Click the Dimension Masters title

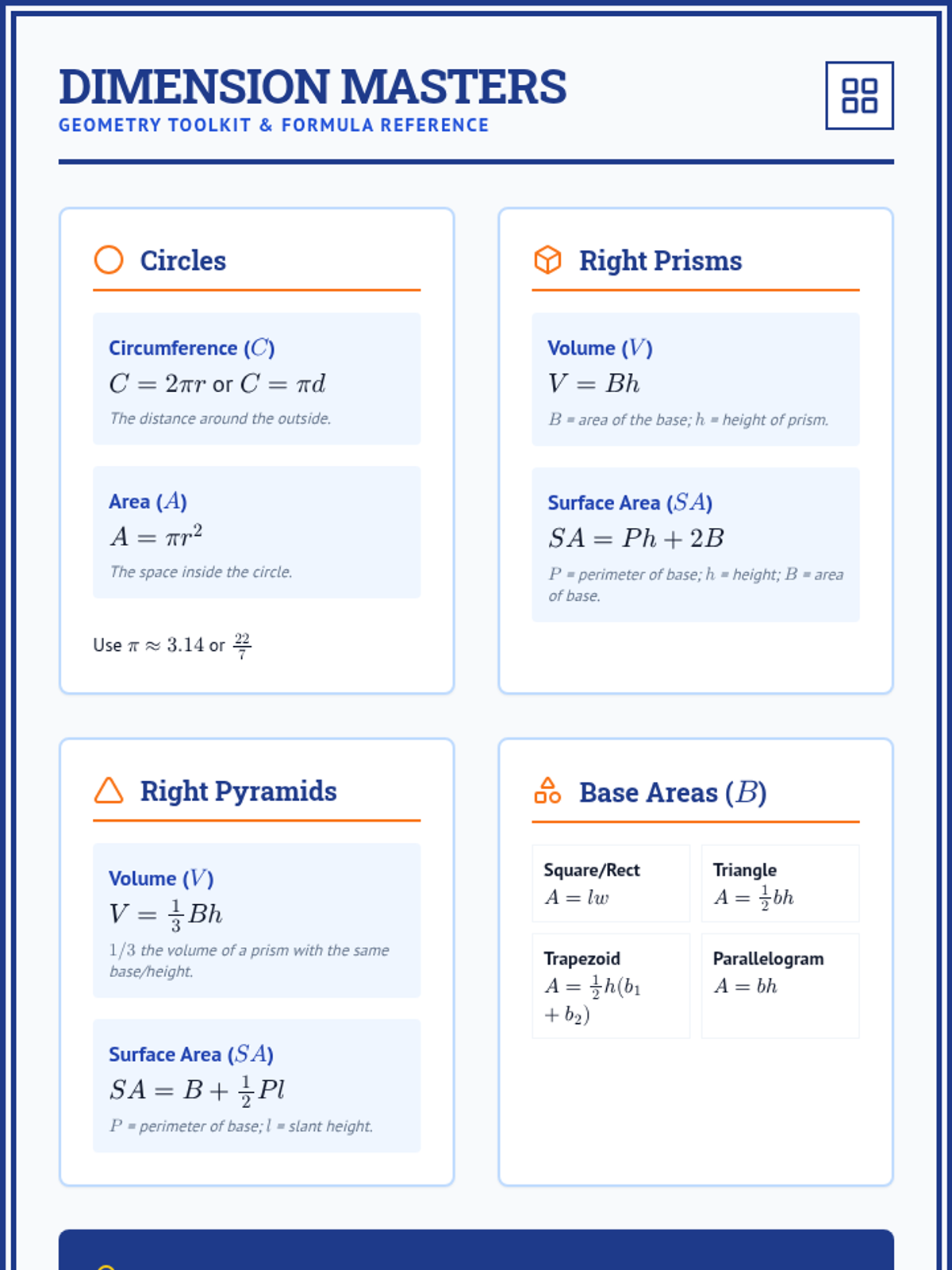(313, 87)
